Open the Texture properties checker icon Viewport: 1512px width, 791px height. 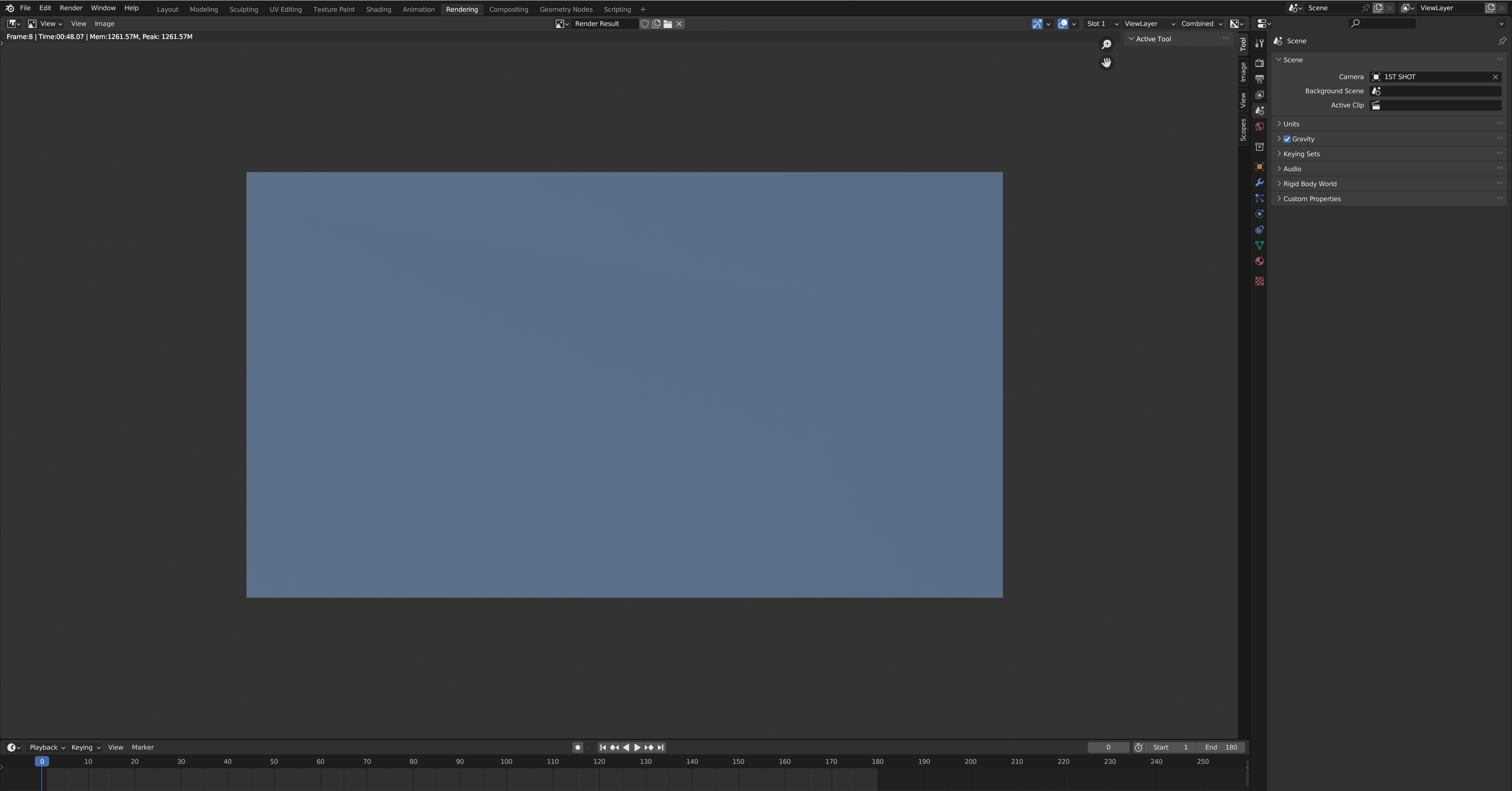coord(1259,281)
